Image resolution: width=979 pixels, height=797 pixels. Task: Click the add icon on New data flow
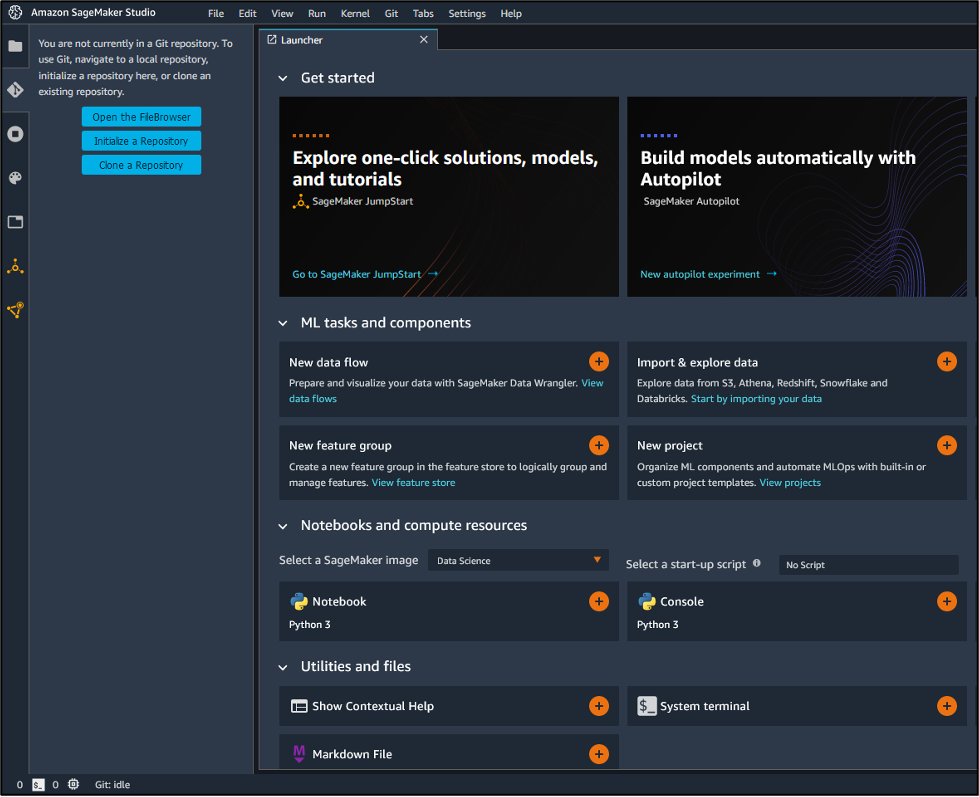[x=598, y=361]
